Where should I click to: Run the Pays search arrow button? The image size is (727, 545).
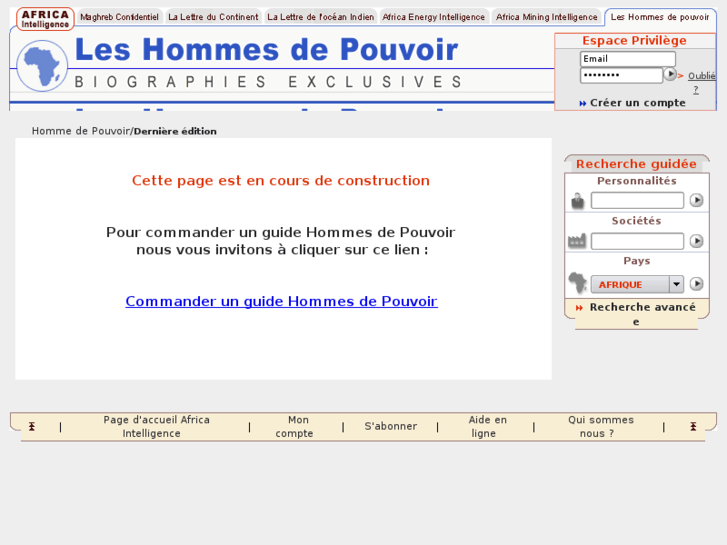696,284
